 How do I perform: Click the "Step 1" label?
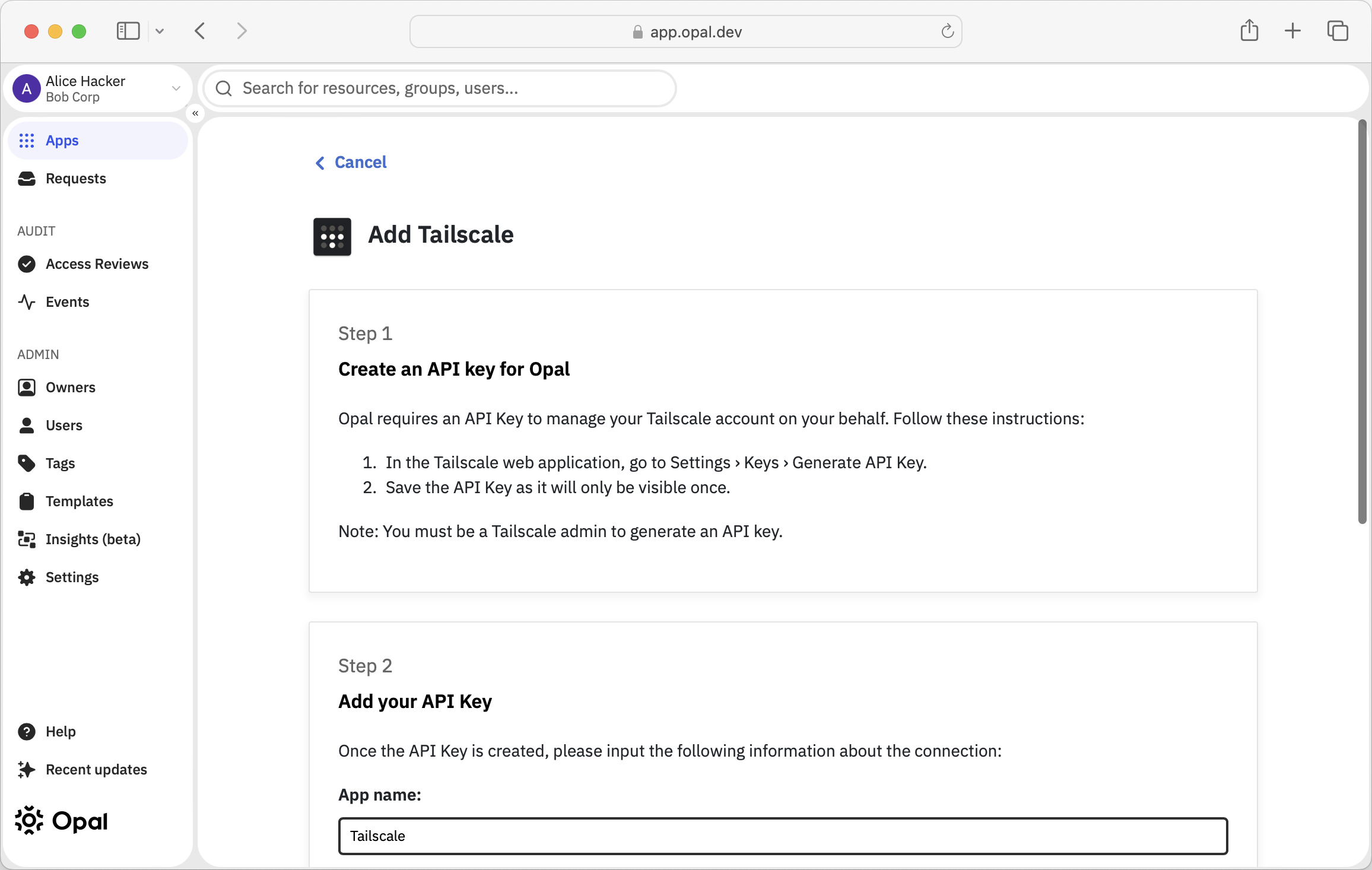coord(365,334)
